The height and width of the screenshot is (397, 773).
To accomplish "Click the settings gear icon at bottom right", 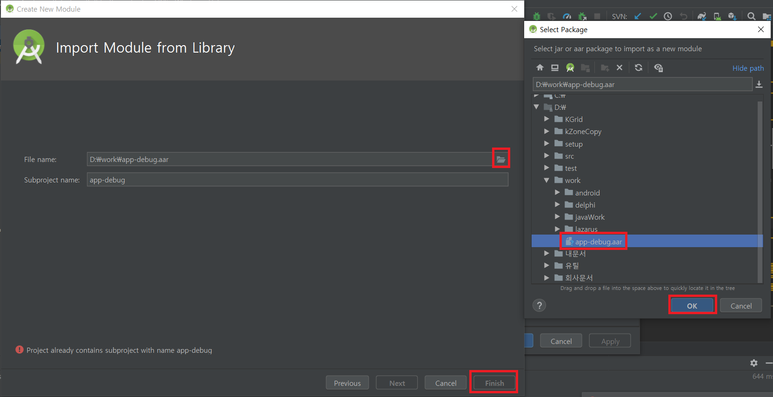I will pos(754,363).
